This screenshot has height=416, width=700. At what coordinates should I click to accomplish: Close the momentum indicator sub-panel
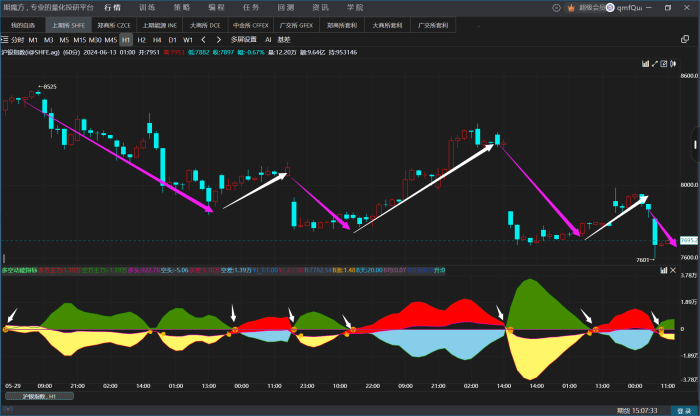point(672,270)
